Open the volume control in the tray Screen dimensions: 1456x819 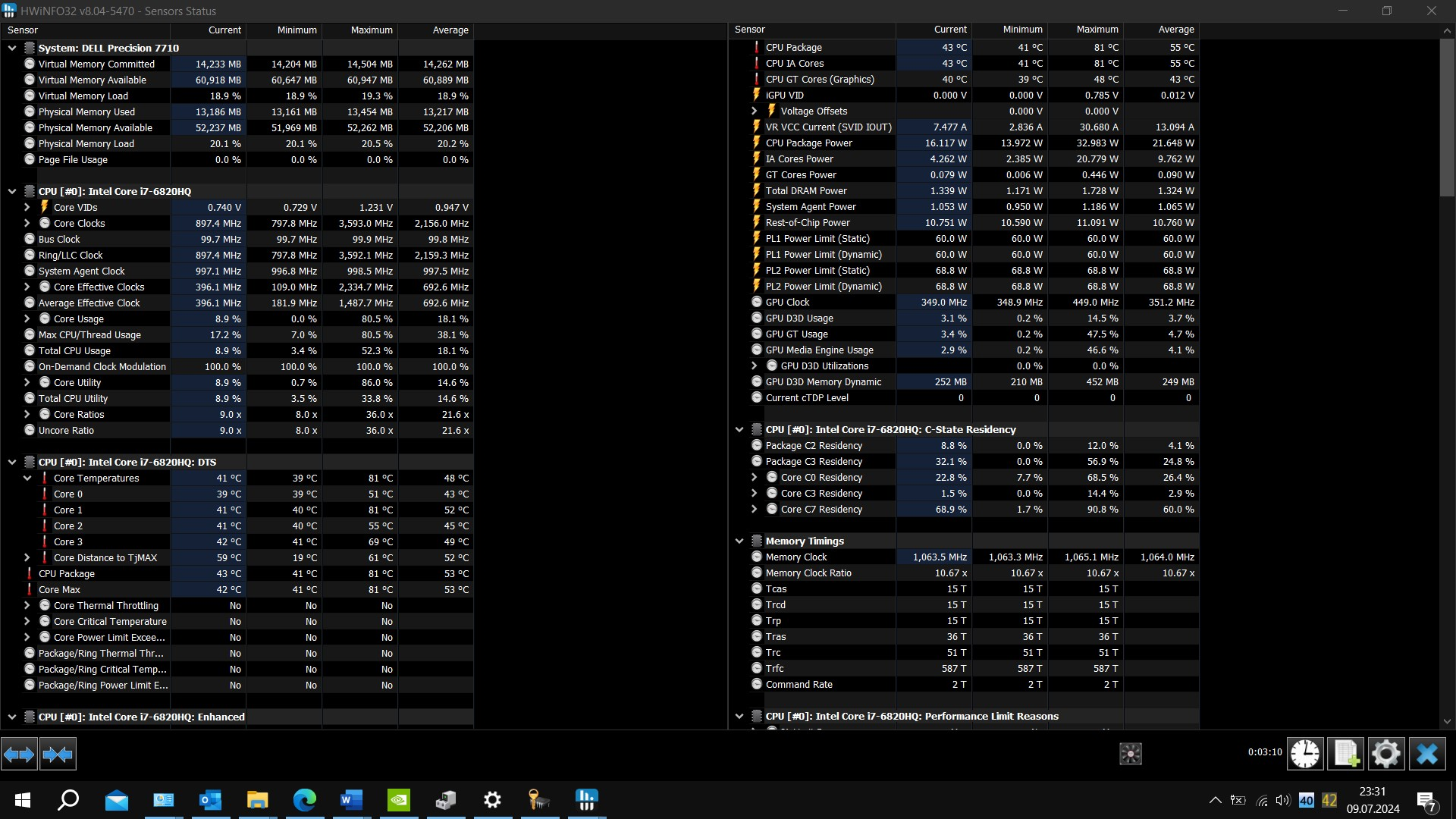[1283, 800]
